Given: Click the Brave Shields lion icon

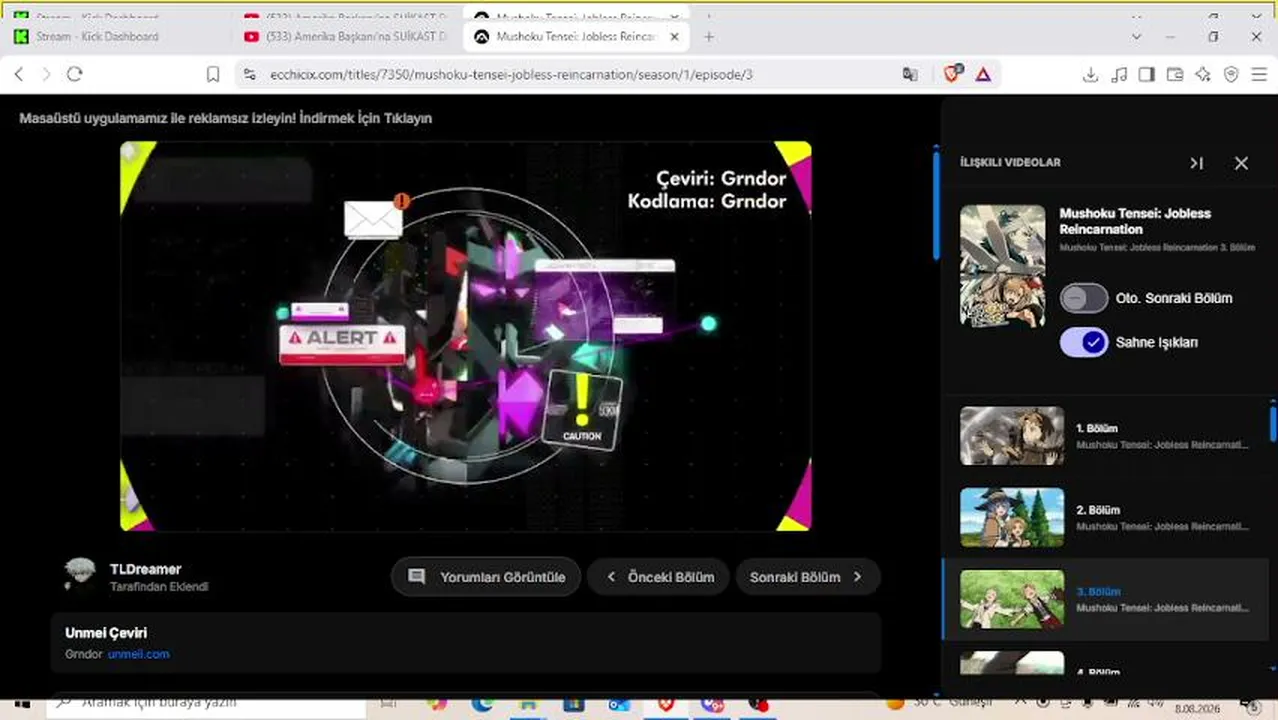Looking at the screenshot, I should pyautogui.click(x=953, y=74).
